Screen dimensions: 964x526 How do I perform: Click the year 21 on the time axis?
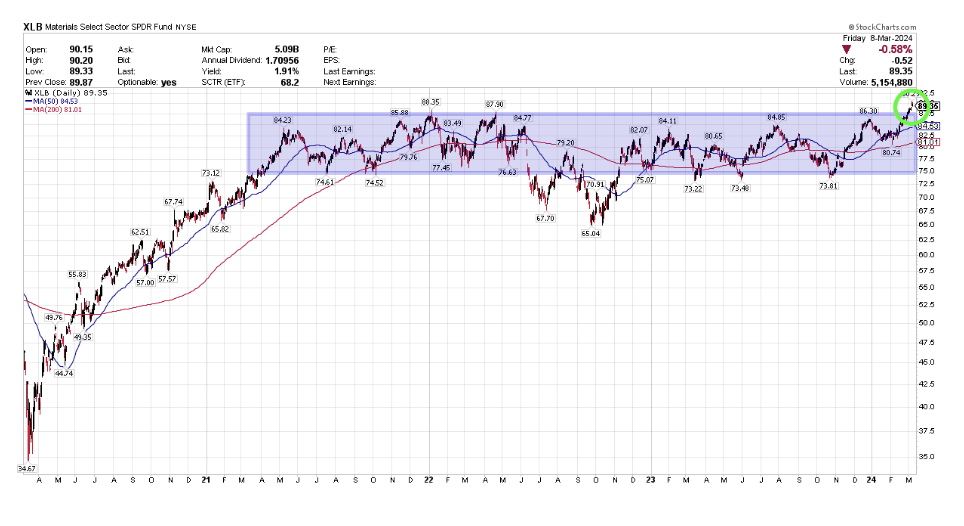click(207, 480)
